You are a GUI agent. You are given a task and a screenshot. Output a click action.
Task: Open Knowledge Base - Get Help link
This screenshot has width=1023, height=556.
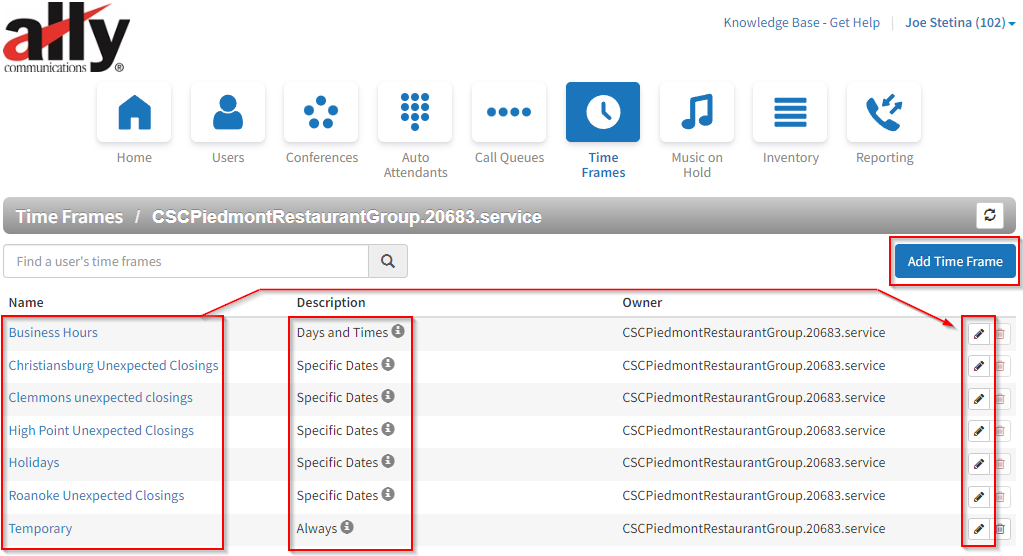pyautogui.click(x=801, y=23)
